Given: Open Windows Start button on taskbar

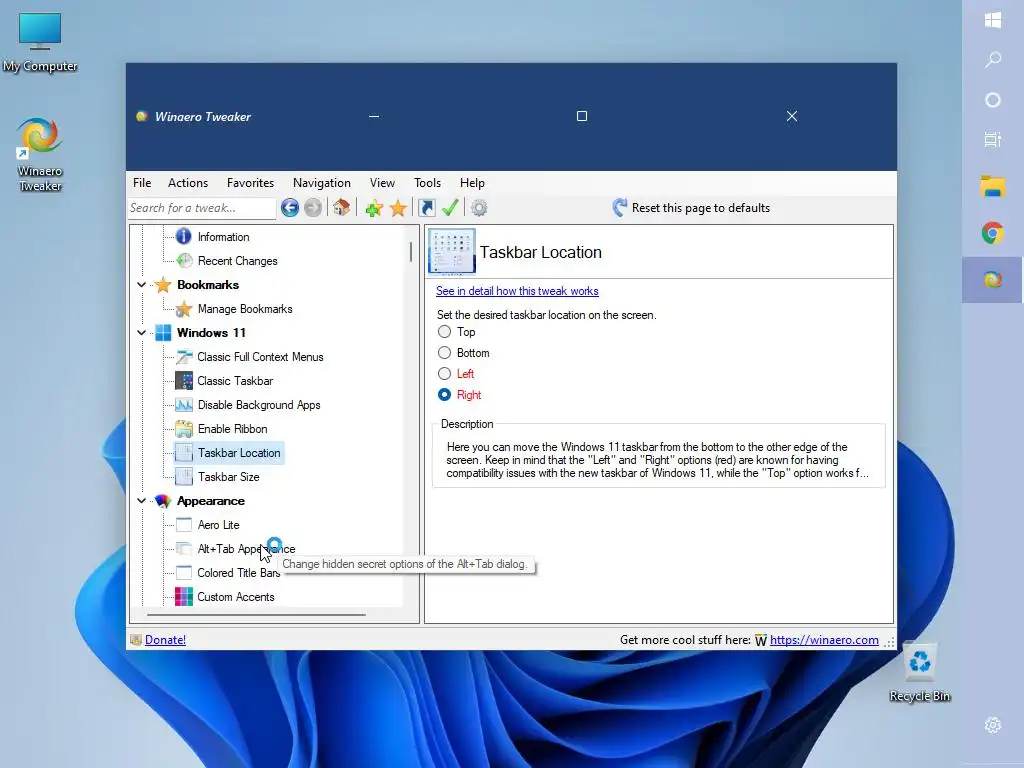Looking at the screenshot, I should 993,20.
